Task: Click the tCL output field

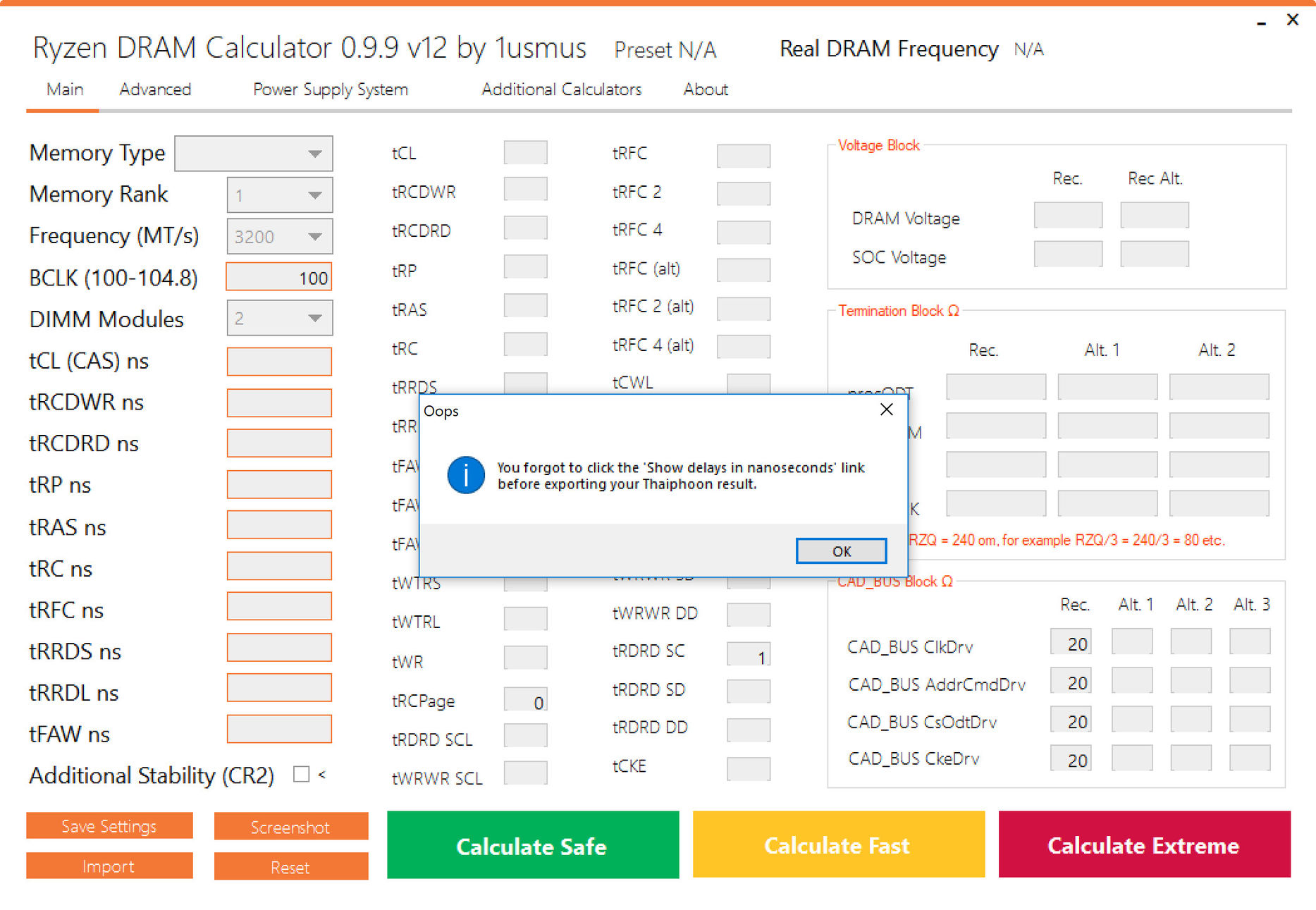Action: tap(526, 152)
